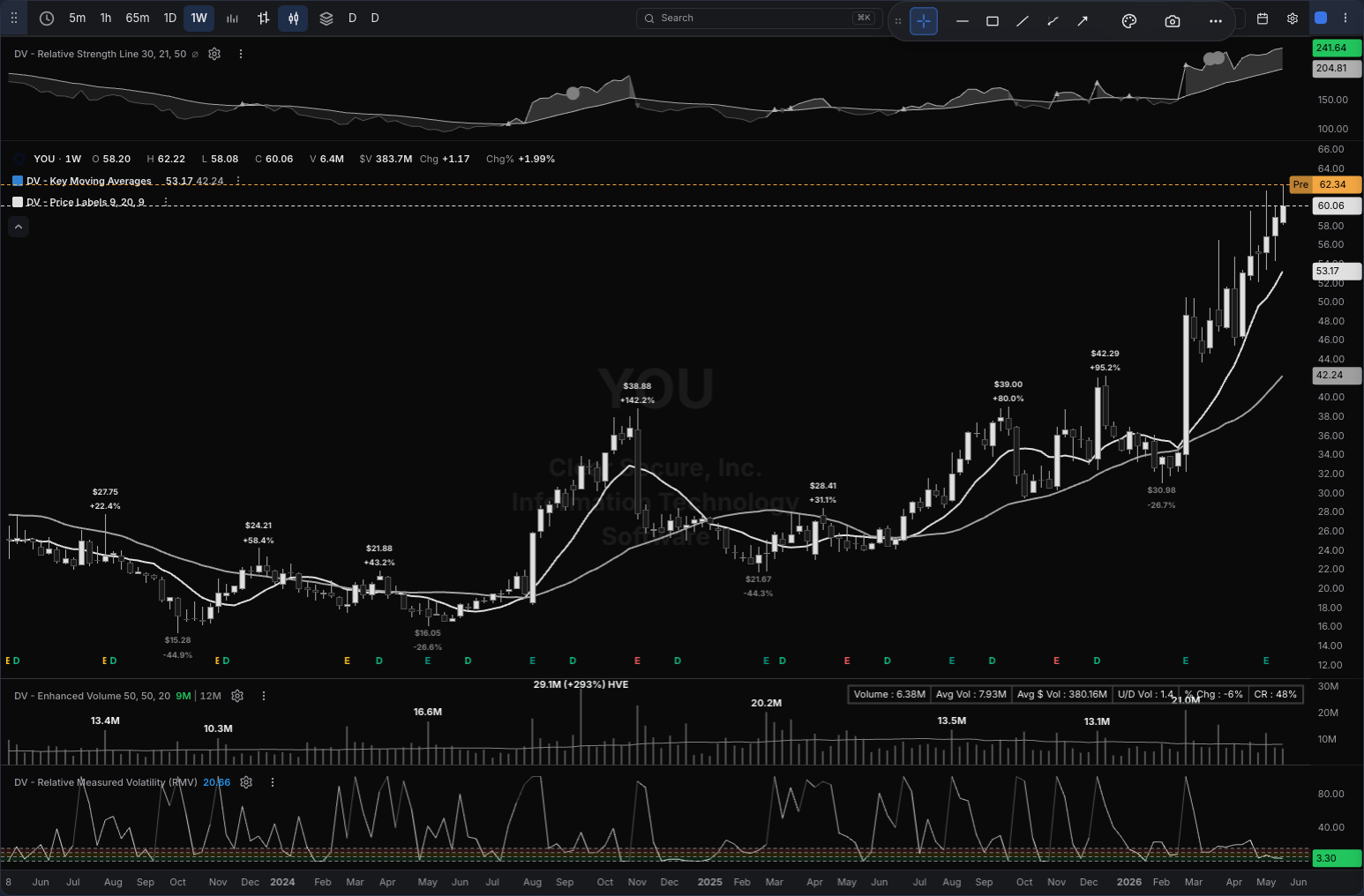Grab the drawing toolbar drag handle
Screen dimensions: 1364x896
[898, 20]
